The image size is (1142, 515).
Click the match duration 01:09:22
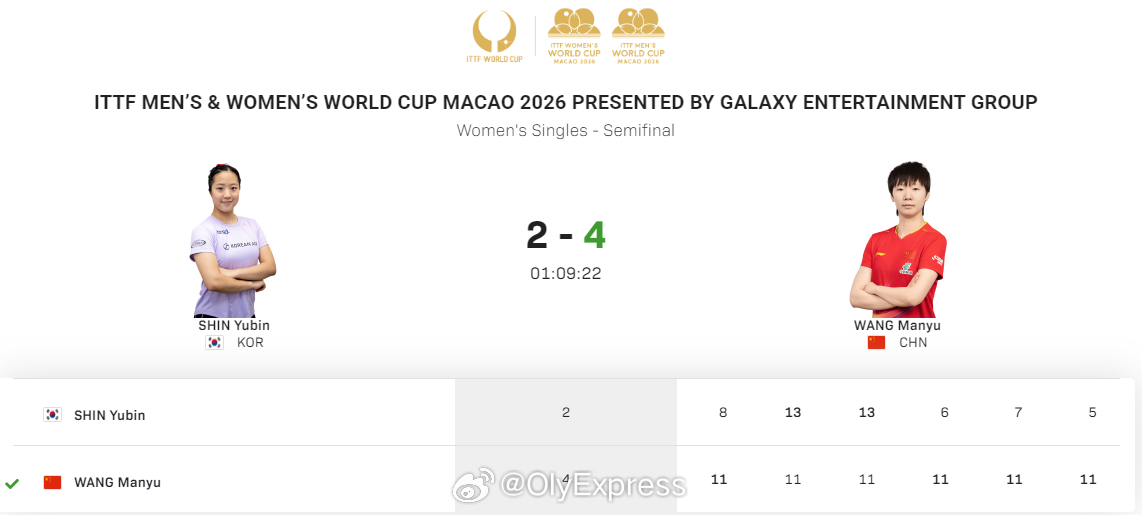point(565,273)
